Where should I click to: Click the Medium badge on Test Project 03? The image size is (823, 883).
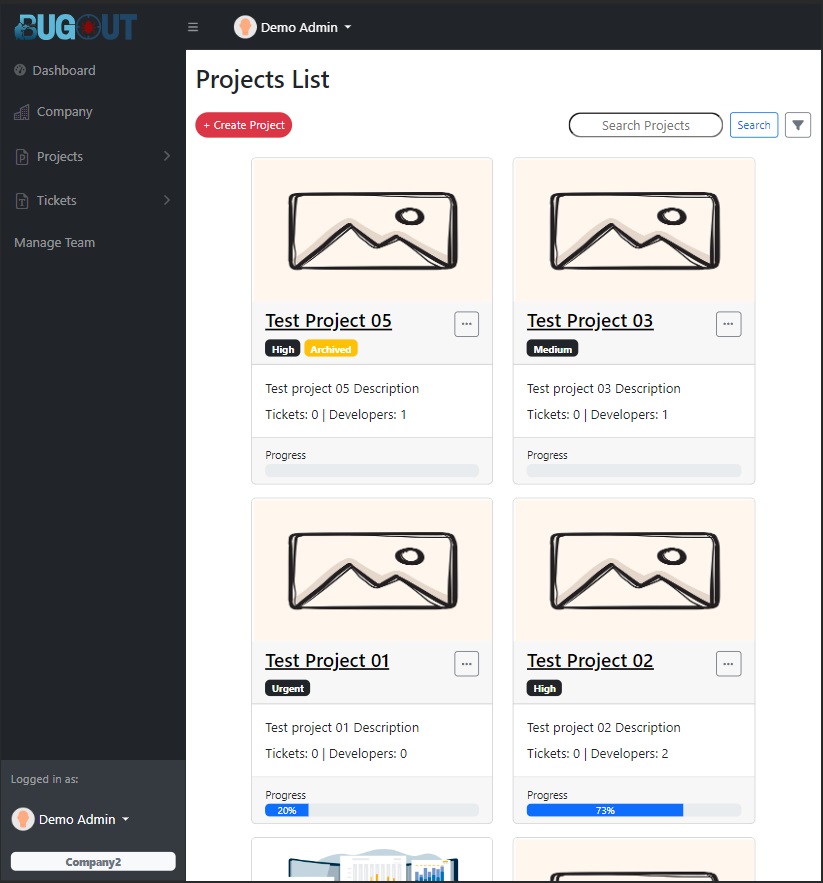[x=553, y=349]
